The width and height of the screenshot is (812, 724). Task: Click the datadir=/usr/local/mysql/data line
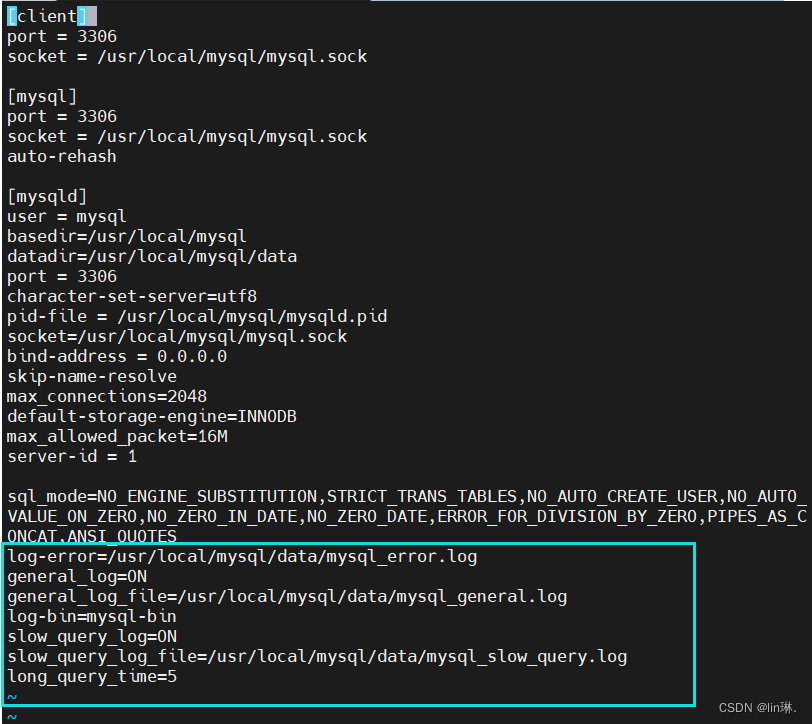[x=151, y=256]
